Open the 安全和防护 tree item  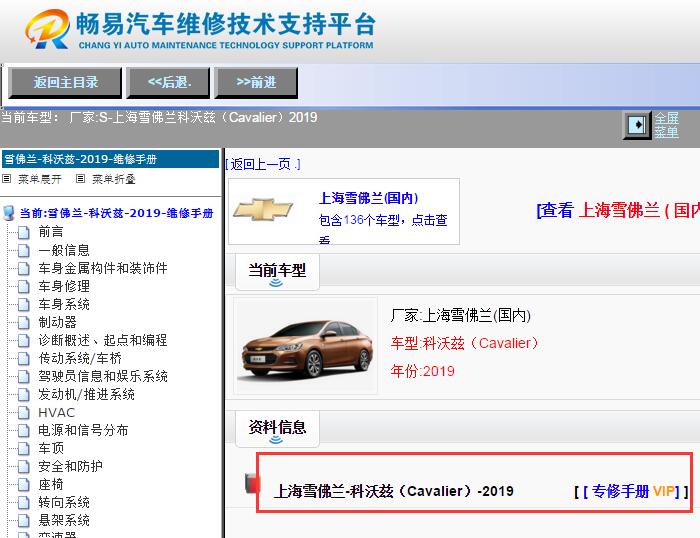70,467
